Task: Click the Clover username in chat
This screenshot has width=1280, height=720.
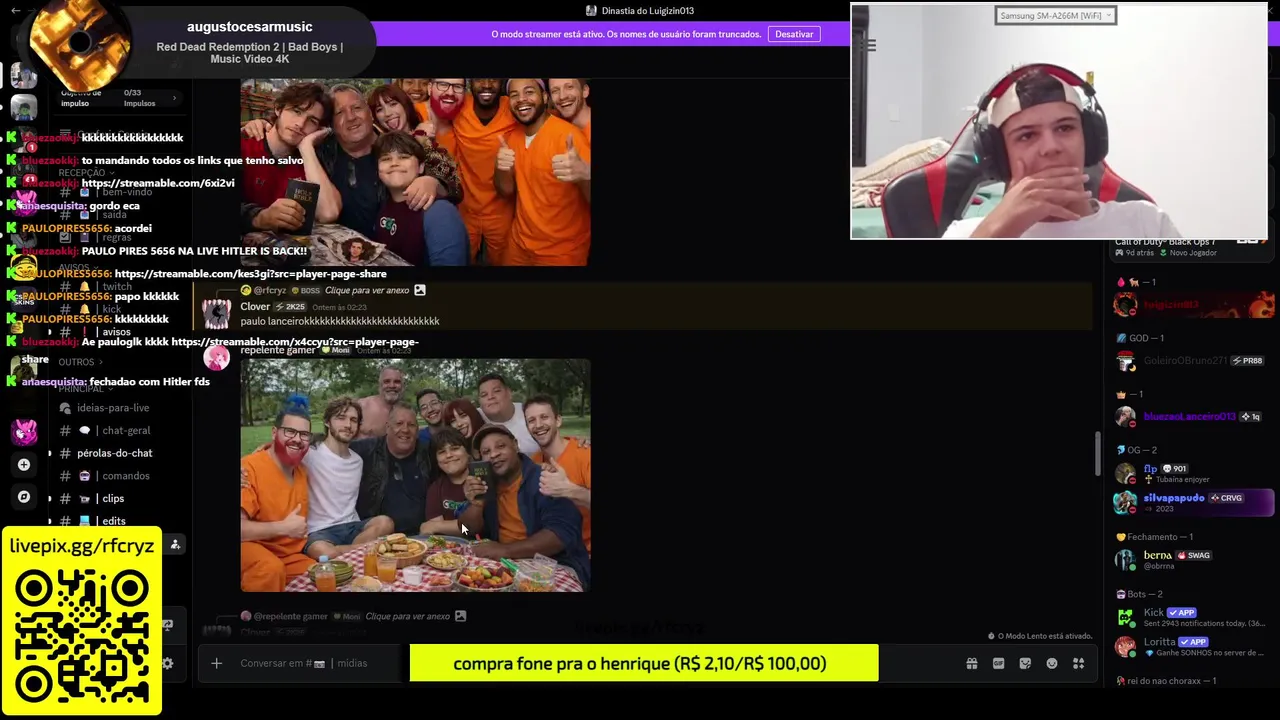Action: tap(255, 307)
